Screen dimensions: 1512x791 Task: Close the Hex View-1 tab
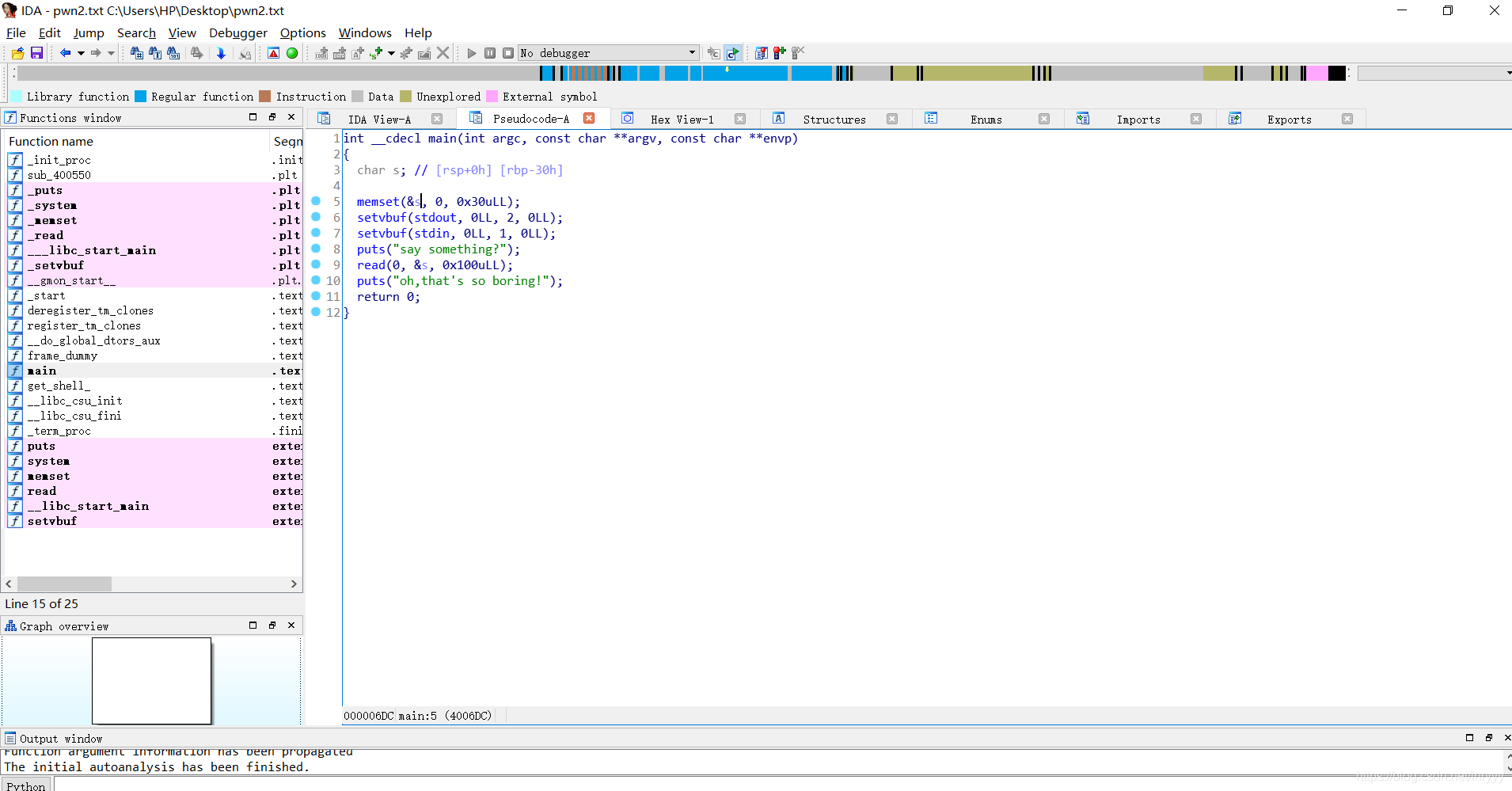[740, 119]
